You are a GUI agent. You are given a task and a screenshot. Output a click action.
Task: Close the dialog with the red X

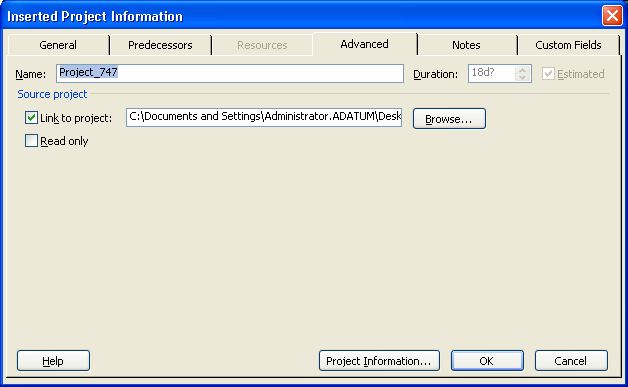pos(612,16)
